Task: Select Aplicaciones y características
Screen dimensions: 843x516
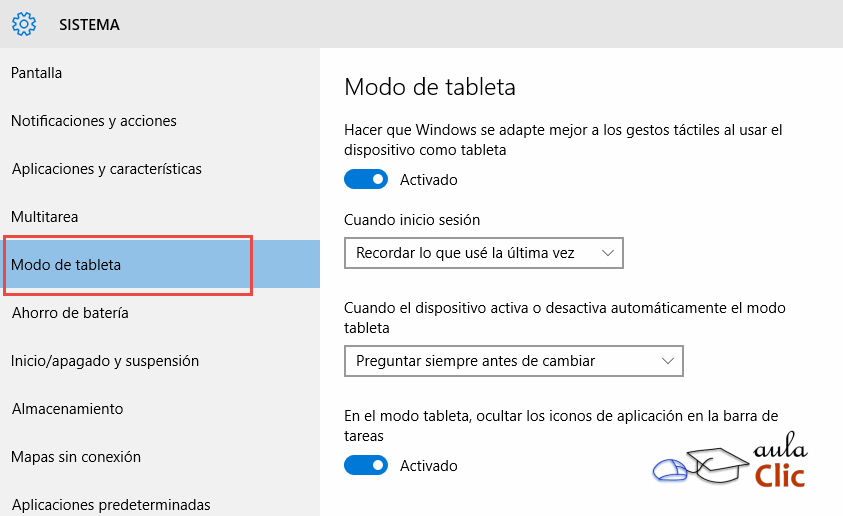Action: (x=107, y=169)
